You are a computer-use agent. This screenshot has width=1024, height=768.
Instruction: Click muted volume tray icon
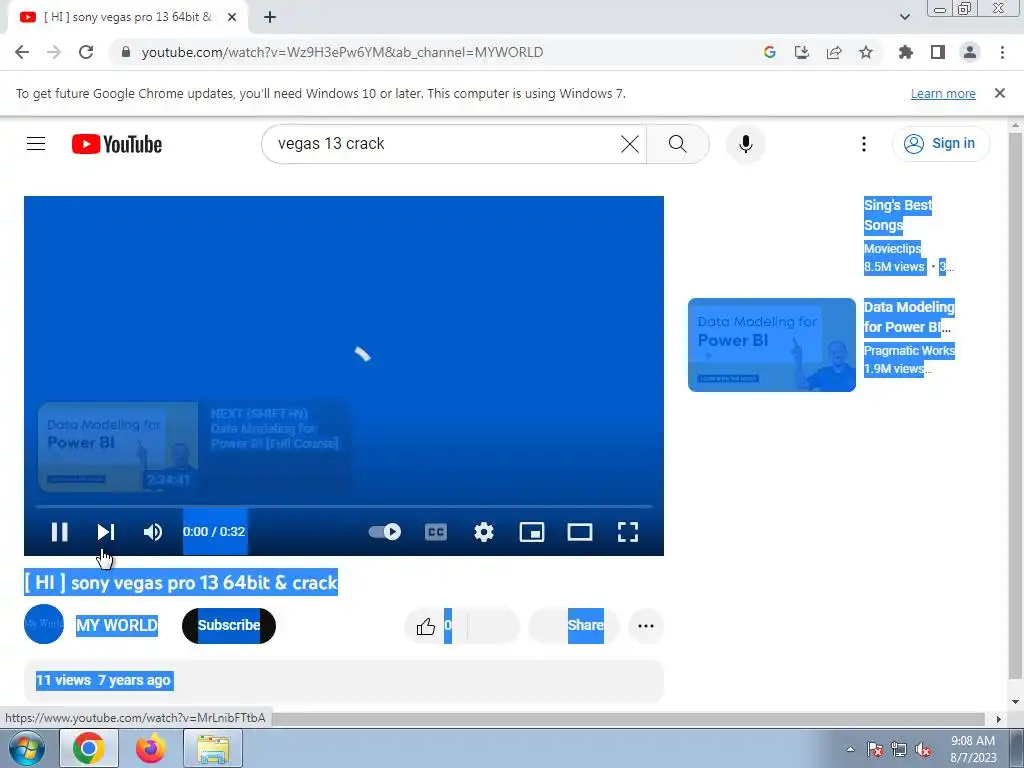point(923,749)
